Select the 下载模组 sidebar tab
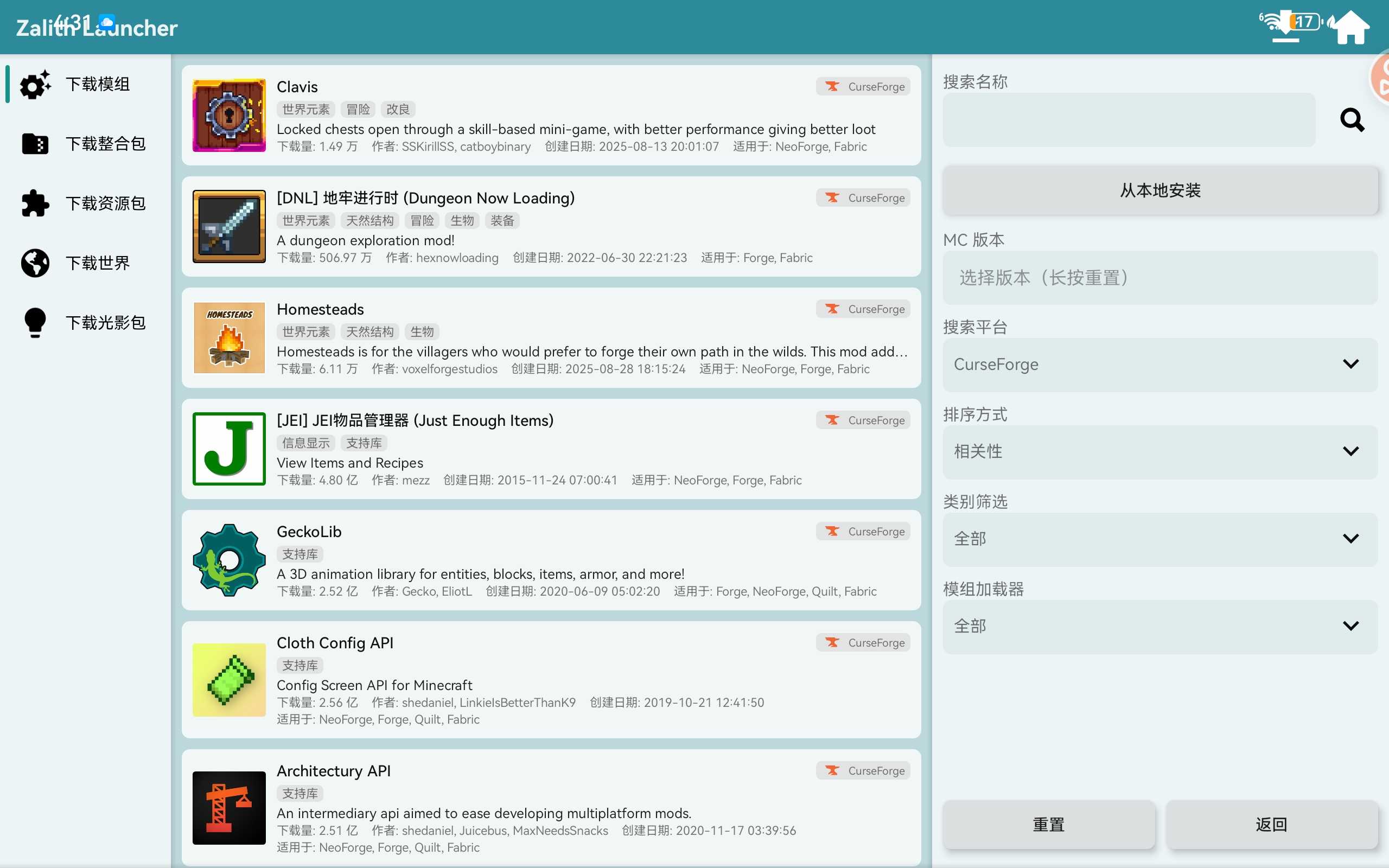Screen dimensions: 1389x868 [86, 85]
